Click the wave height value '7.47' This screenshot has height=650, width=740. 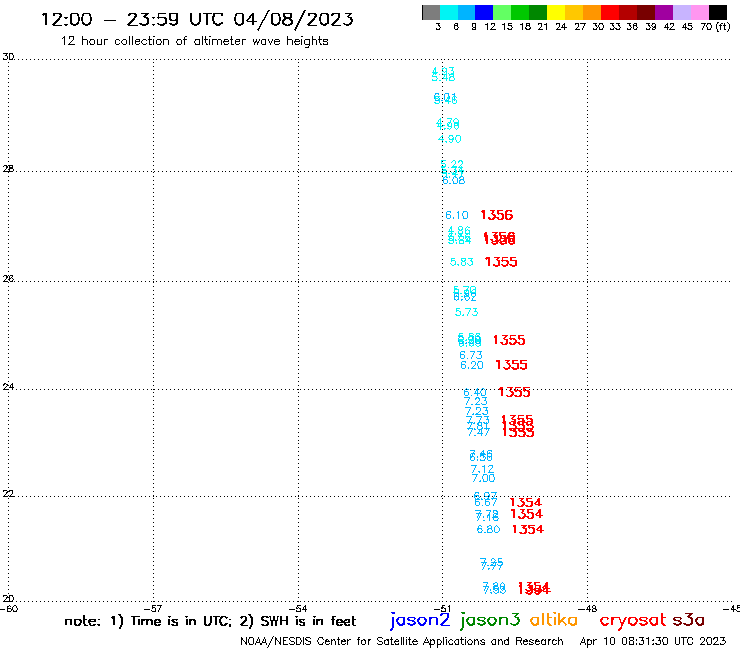[479, 432]
